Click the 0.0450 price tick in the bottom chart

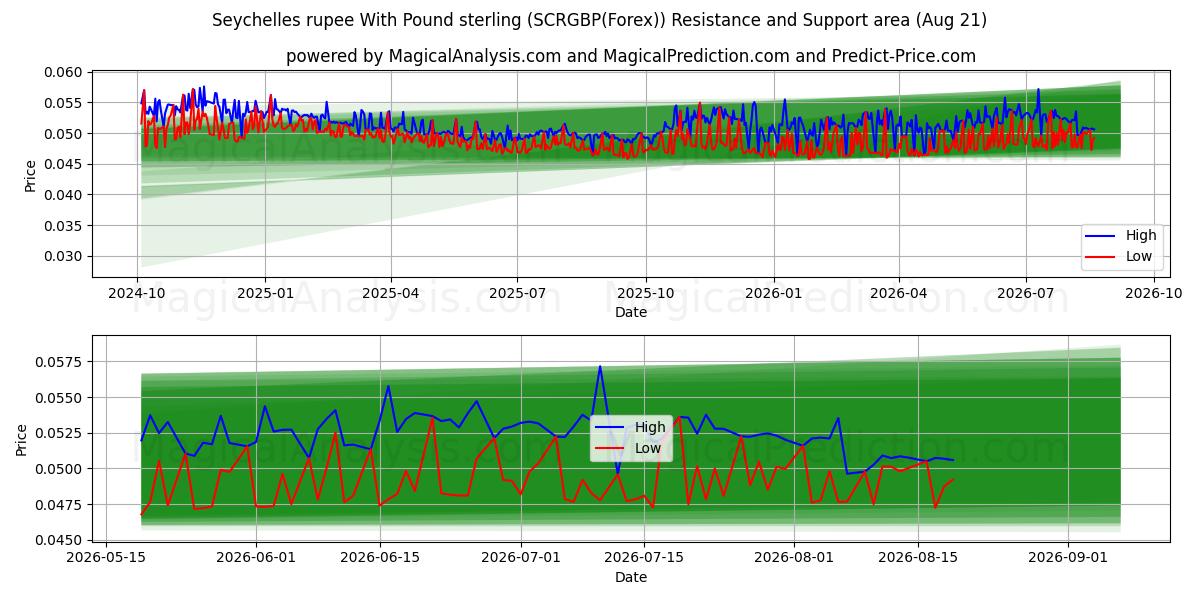pyautogui.click(x=59, y=540)
